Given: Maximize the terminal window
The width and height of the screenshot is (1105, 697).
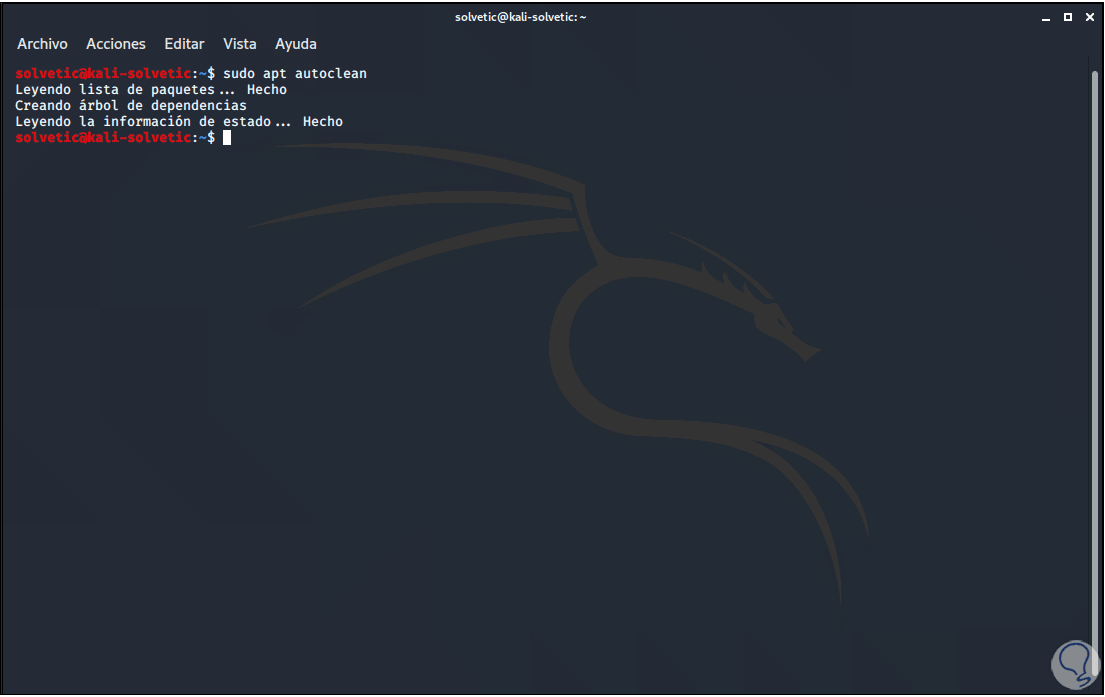Looking at the screenshot, I should pos(1068,17).
